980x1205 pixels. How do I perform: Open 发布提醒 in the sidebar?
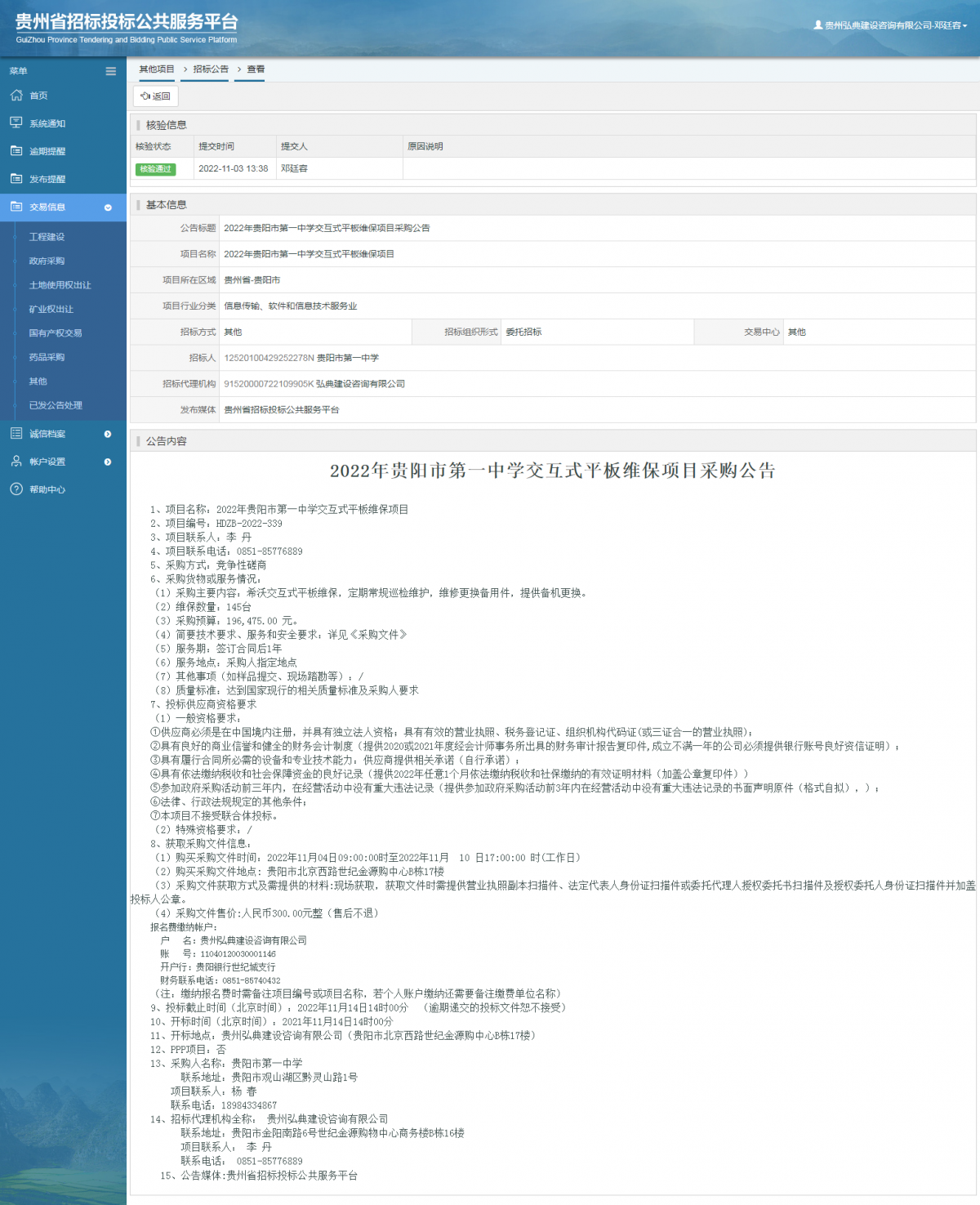[x=47, y=179]
